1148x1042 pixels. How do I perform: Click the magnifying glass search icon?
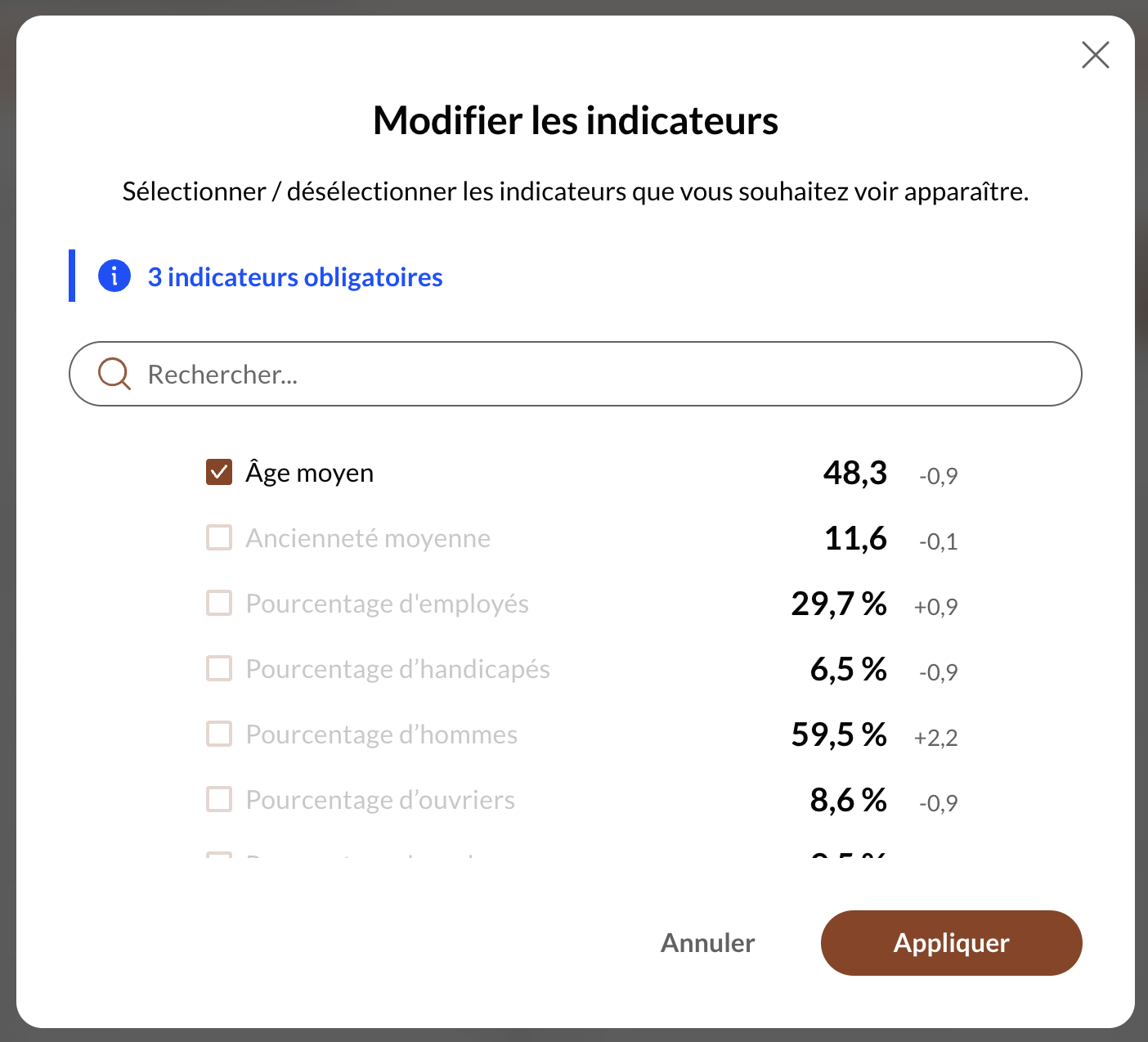pos(114,374)
